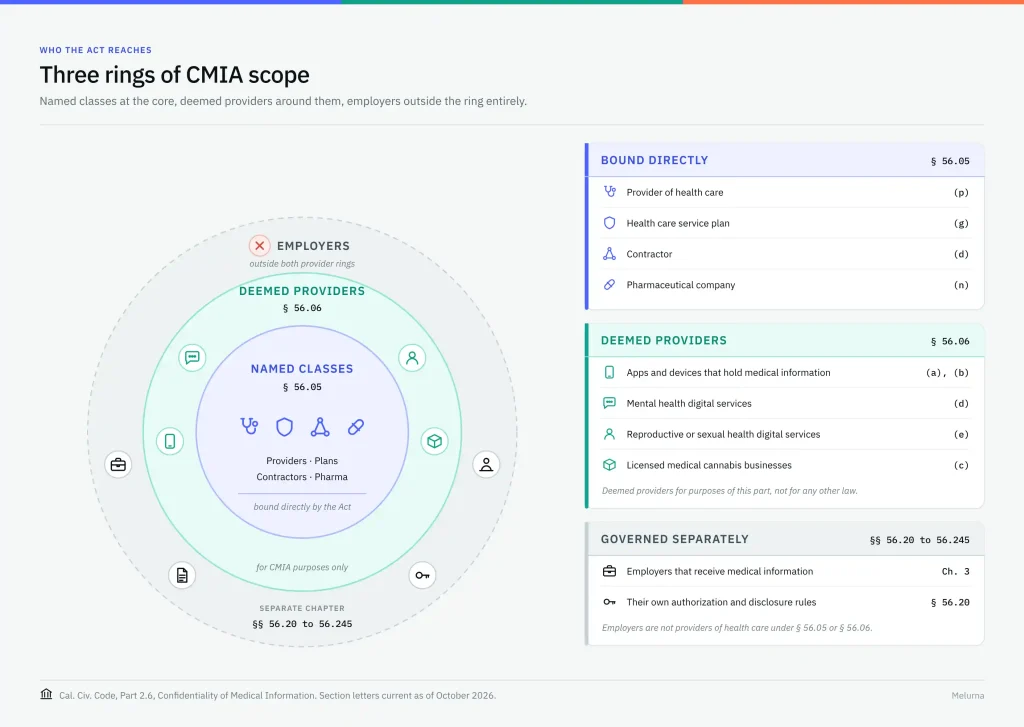
Task: Click the contractor node icon inside the Named Classes circle
Action: click(320, 427)
